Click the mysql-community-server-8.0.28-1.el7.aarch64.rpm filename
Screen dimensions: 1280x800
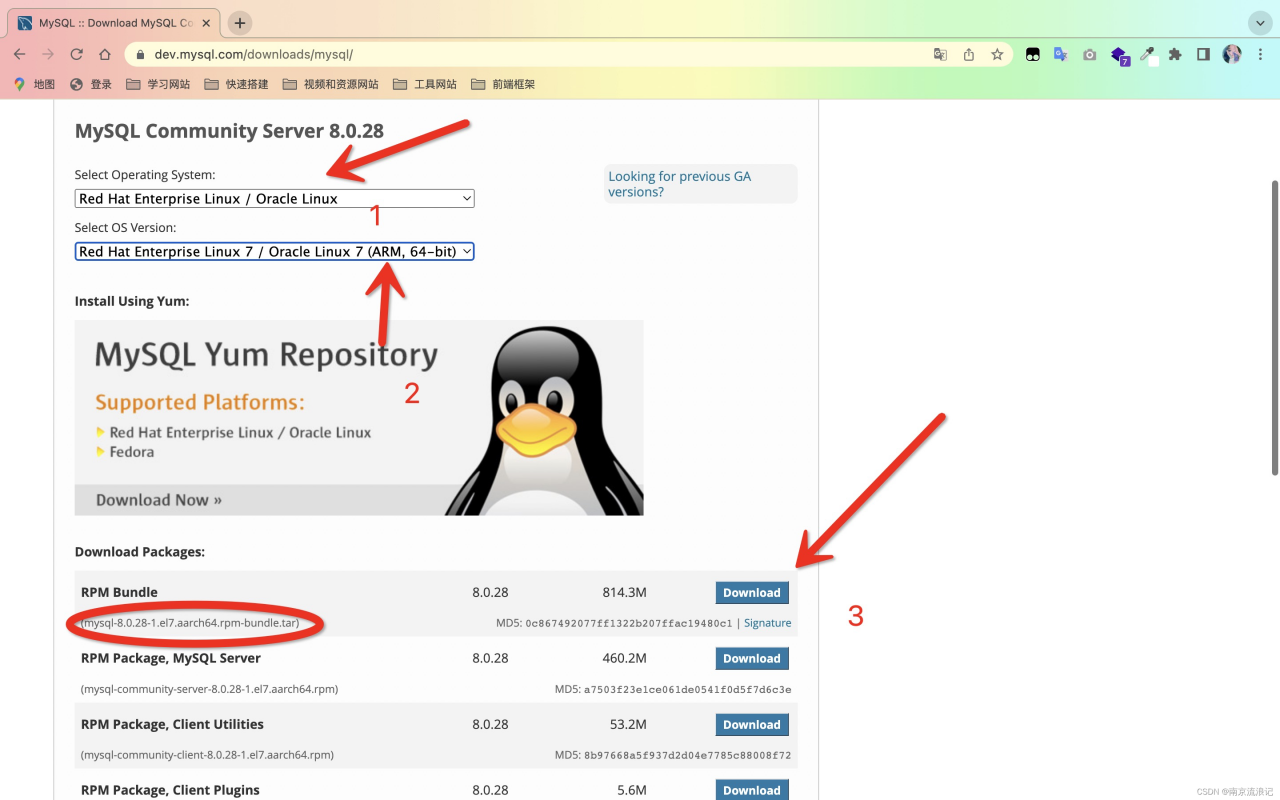[x=210, y=689]
